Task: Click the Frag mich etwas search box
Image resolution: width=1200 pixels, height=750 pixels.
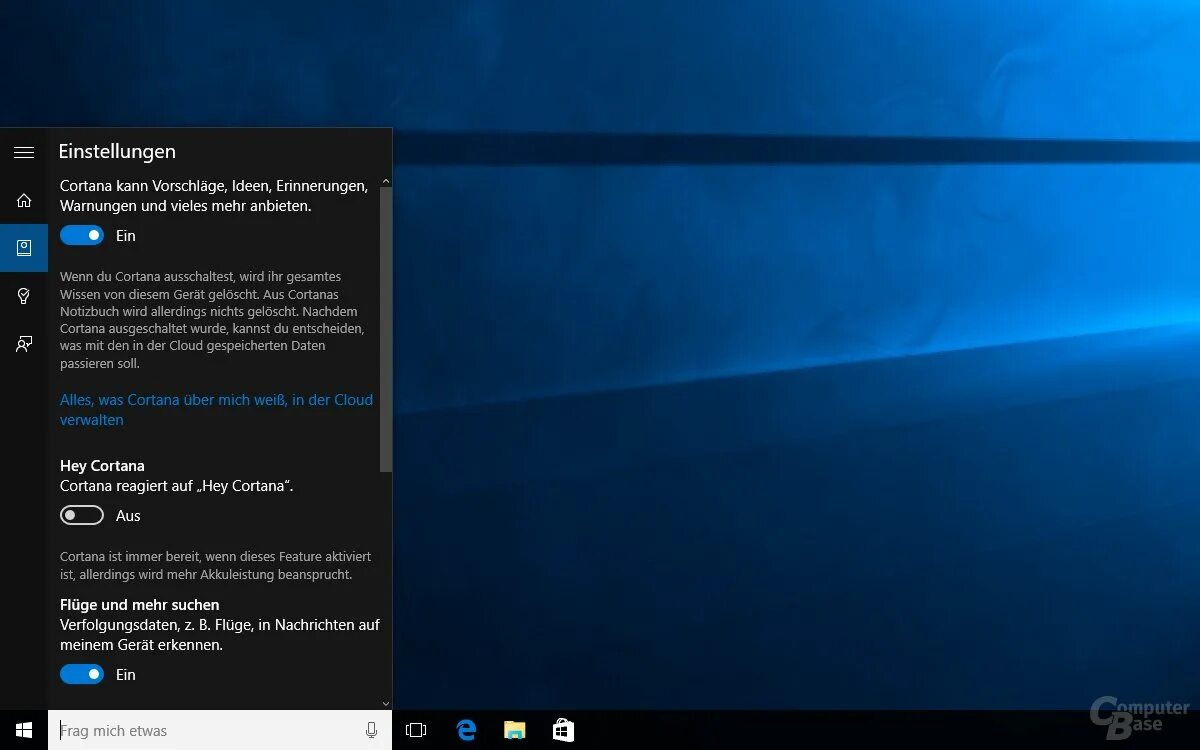Action: click(220, 730)
